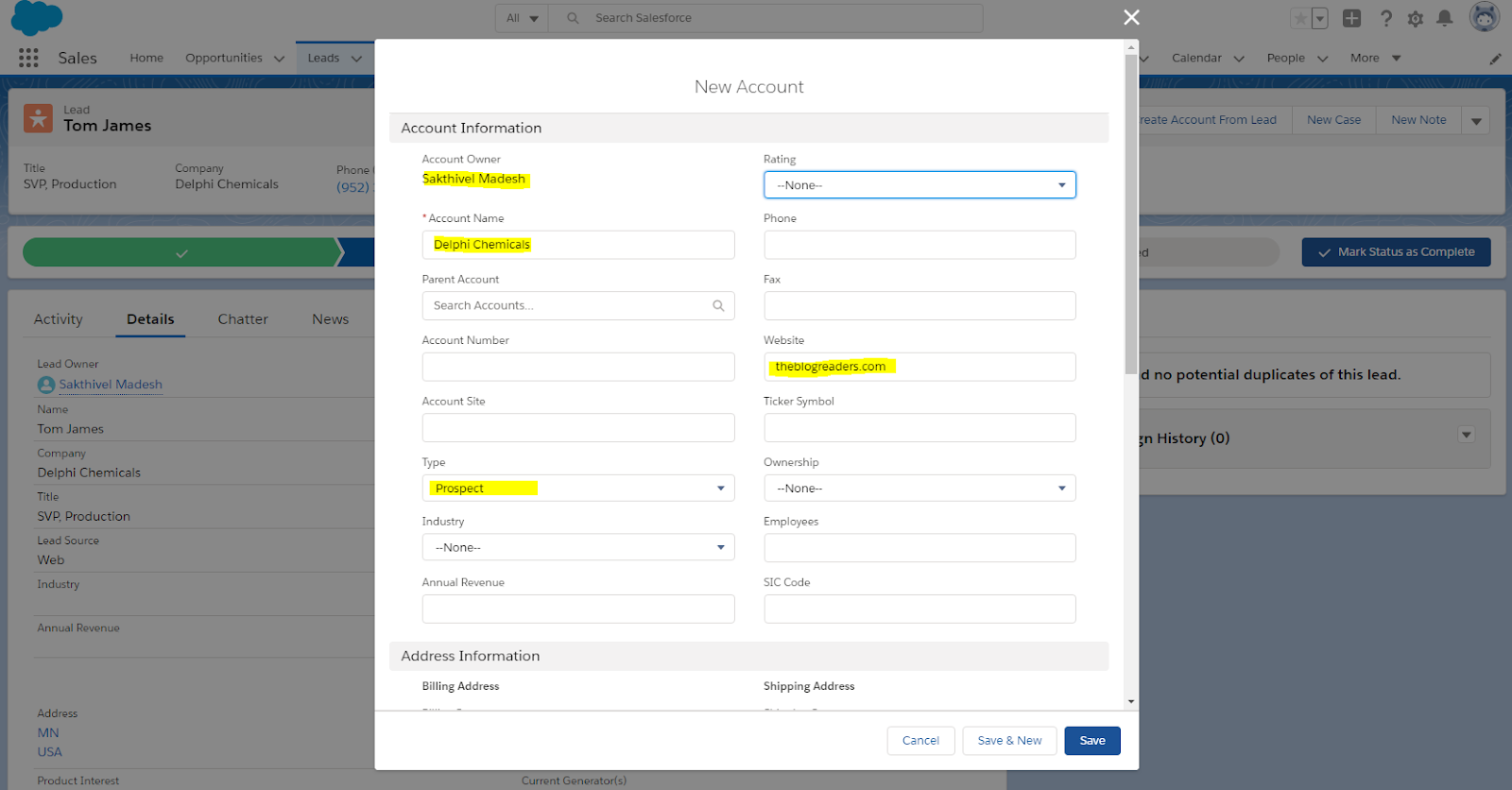Open the Setup gear icon
Viewport: 1512px width, 790px height.
pyautogui.click(x=1416, y=18)
